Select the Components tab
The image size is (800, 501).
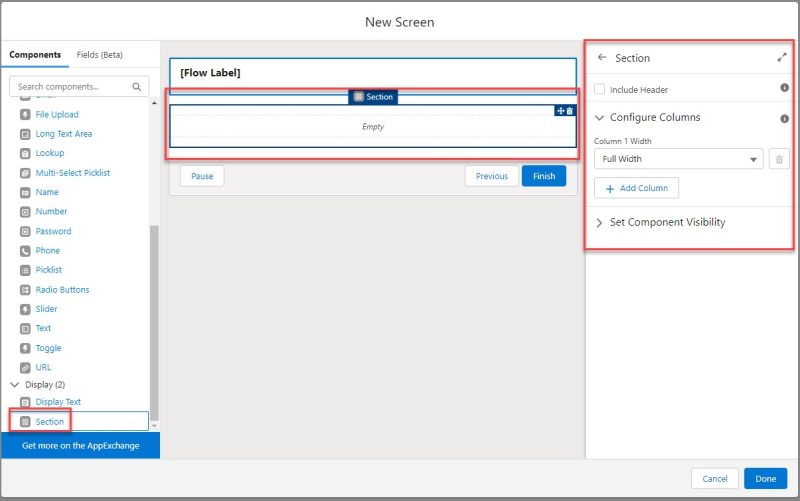[x=35, y=54]
